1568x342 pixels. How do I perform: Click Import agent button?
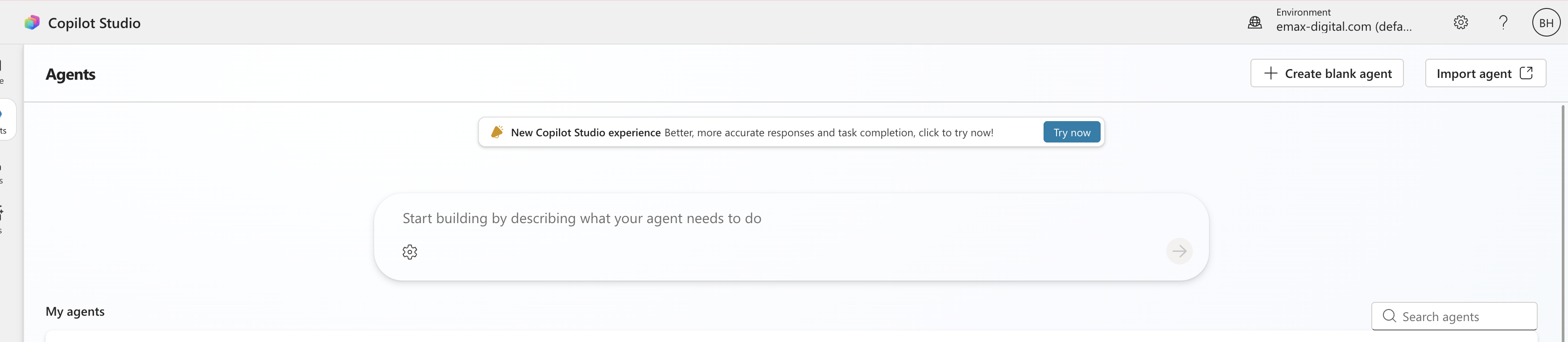(x=1485, y=73)
